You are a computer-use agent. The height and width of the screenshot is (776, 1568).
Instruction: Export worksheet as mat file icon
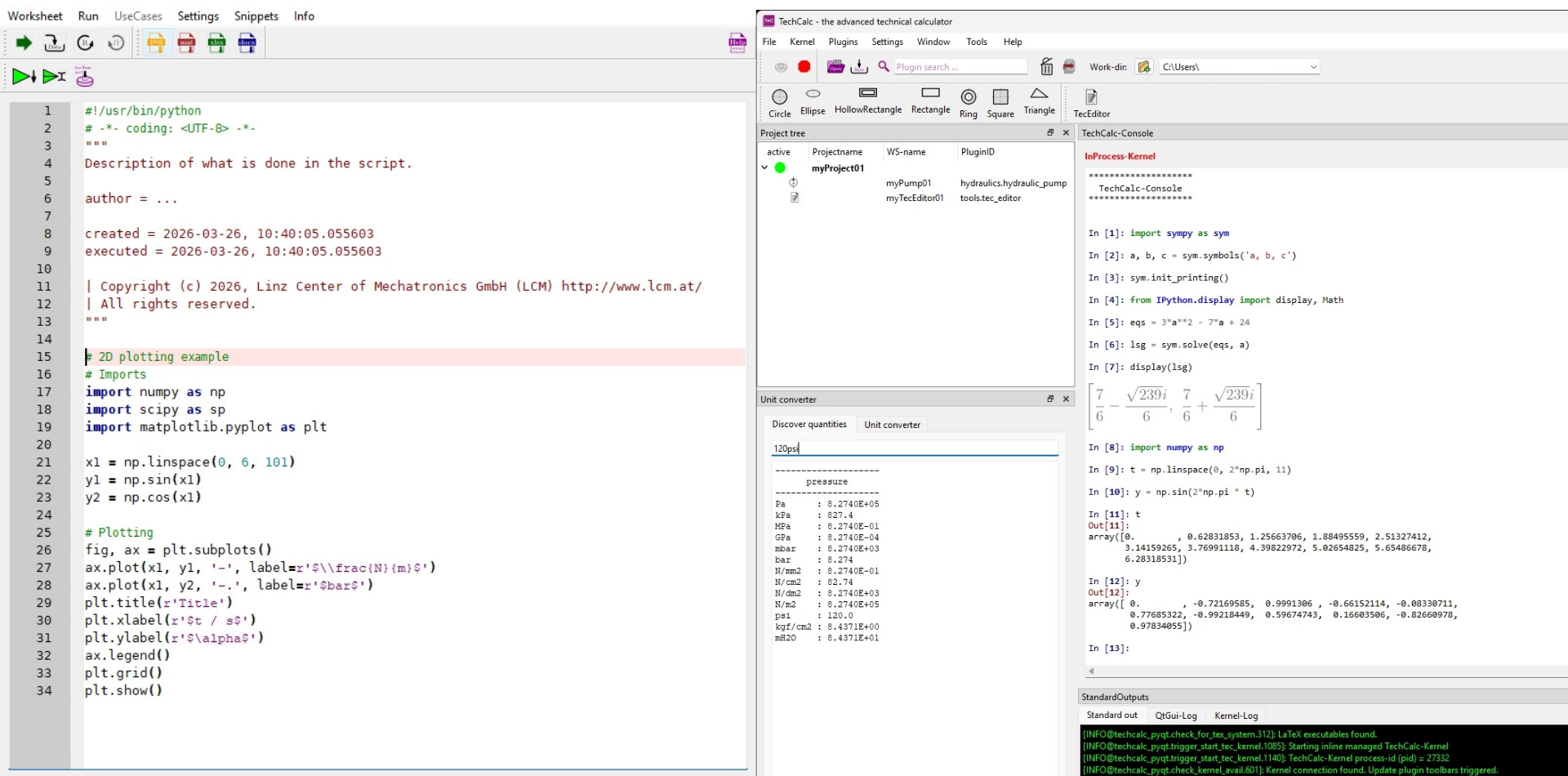pyautogui.click(x=186, y=43)
